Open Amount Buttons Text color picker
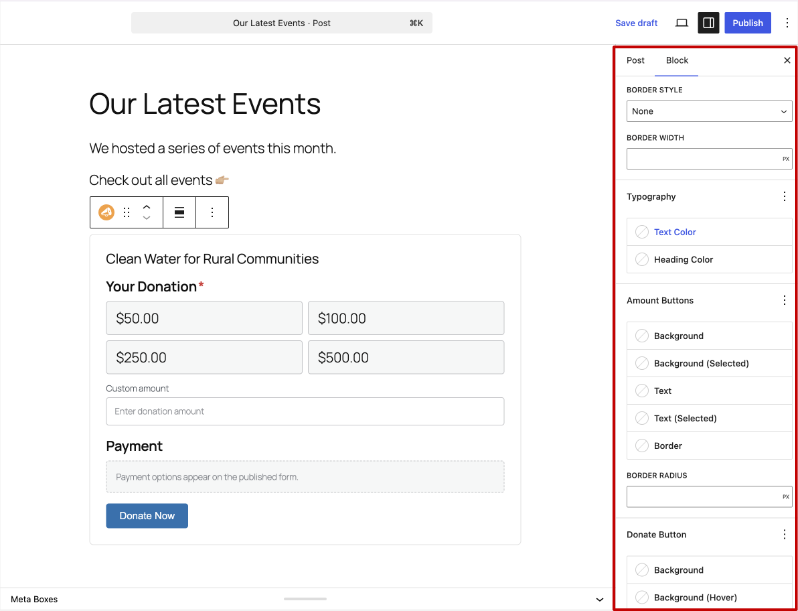The height and width of the screenshot is (611, 798). (709, 391)
